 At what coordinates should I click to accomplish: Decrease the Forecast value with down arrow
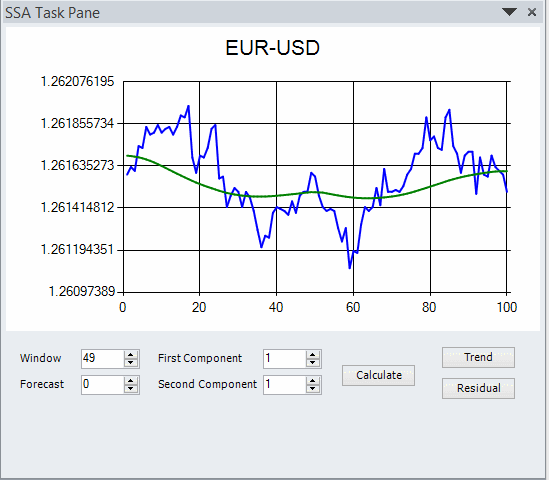click(131, 389)
